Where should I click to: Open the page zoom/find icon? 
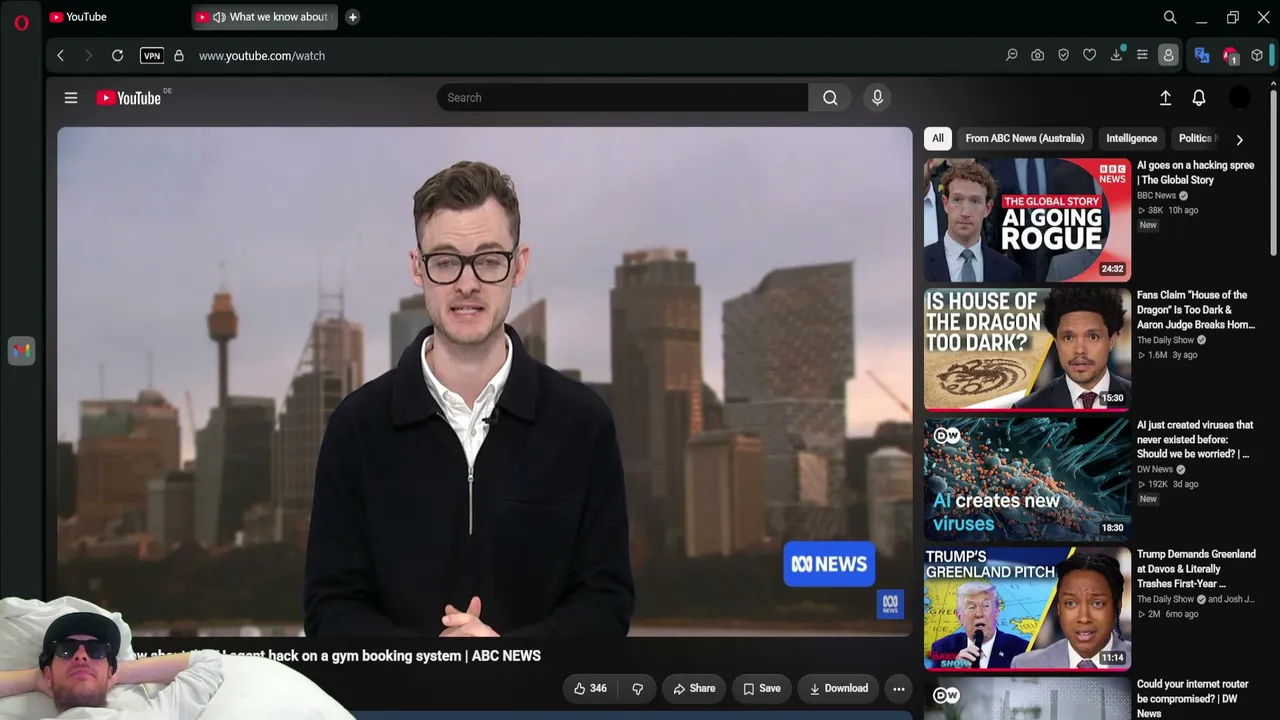point(1012,56)
